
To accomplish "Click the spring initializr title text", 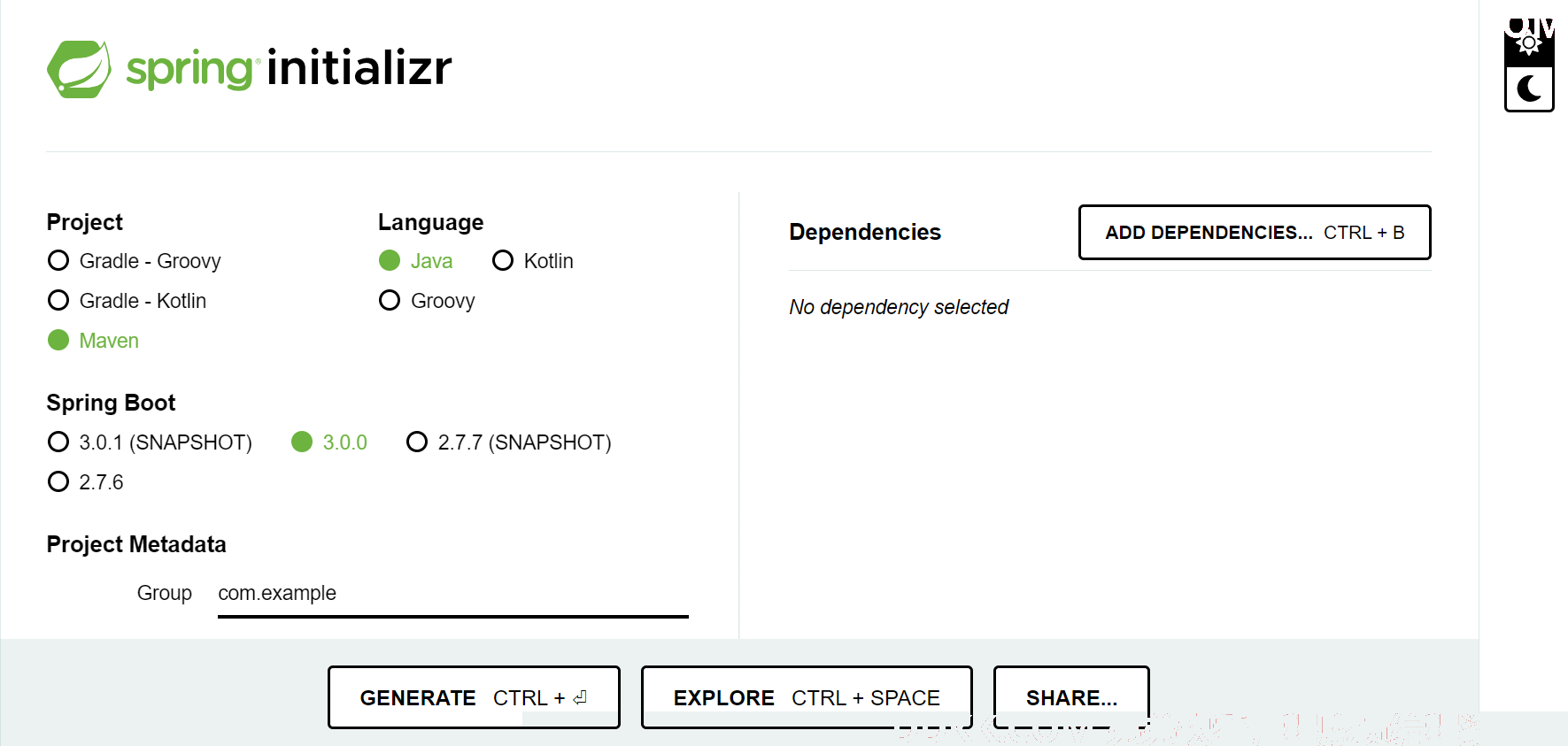I will (x=289, y=68).
